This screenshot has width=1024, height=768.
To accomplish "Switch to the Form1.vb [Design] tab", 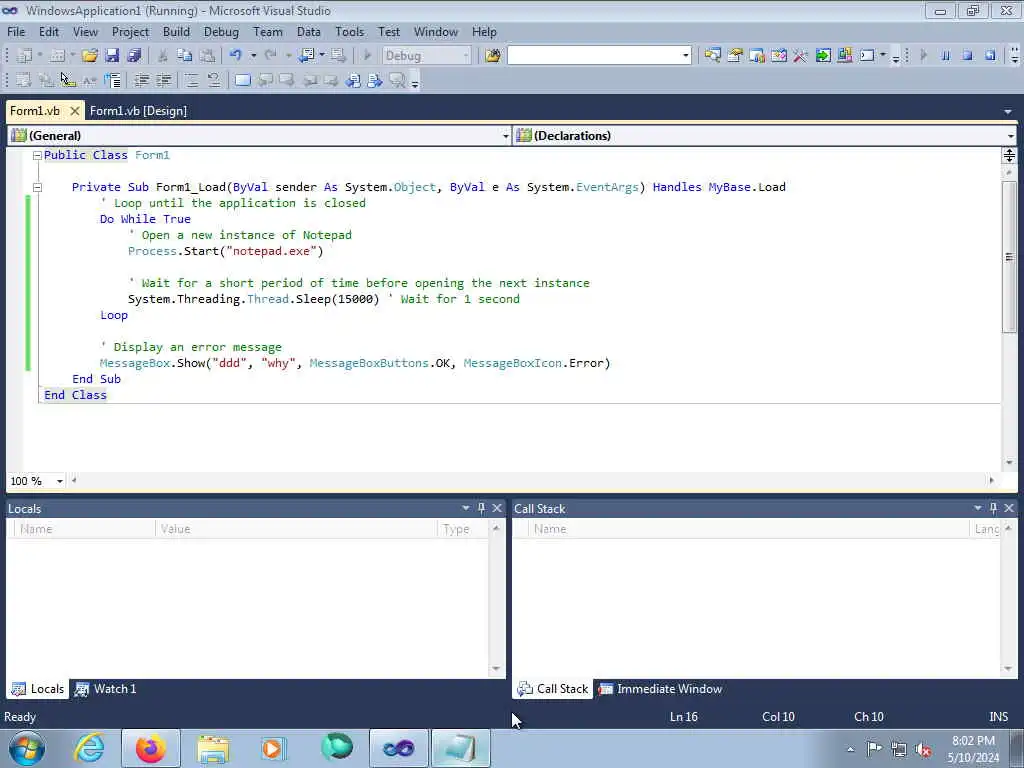I will [x=138, y=111].
